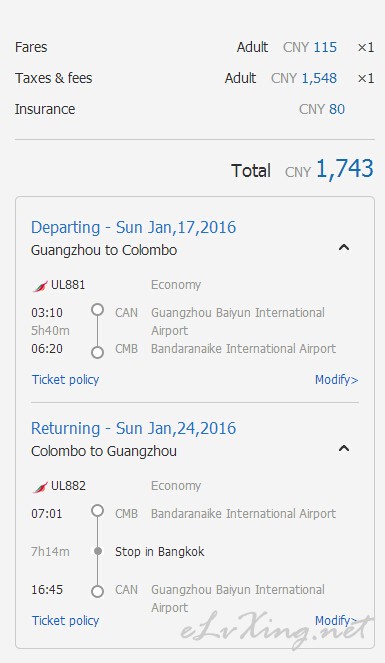Click the CAN departure circle marker at 03:10
This screenshot has width=385, height=663.
coord(98,310)
